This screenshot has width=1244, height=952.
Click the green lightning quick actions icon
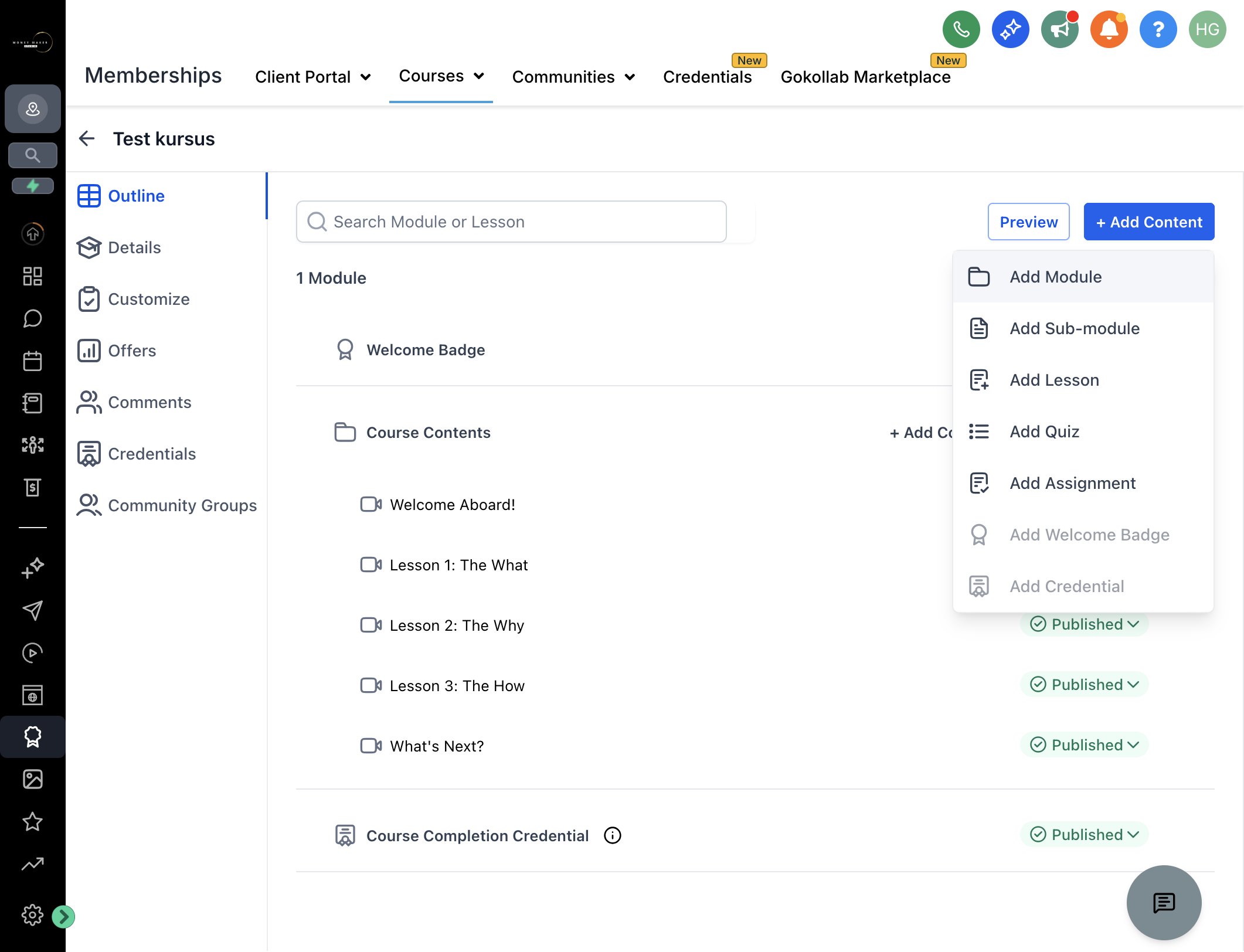33,186
